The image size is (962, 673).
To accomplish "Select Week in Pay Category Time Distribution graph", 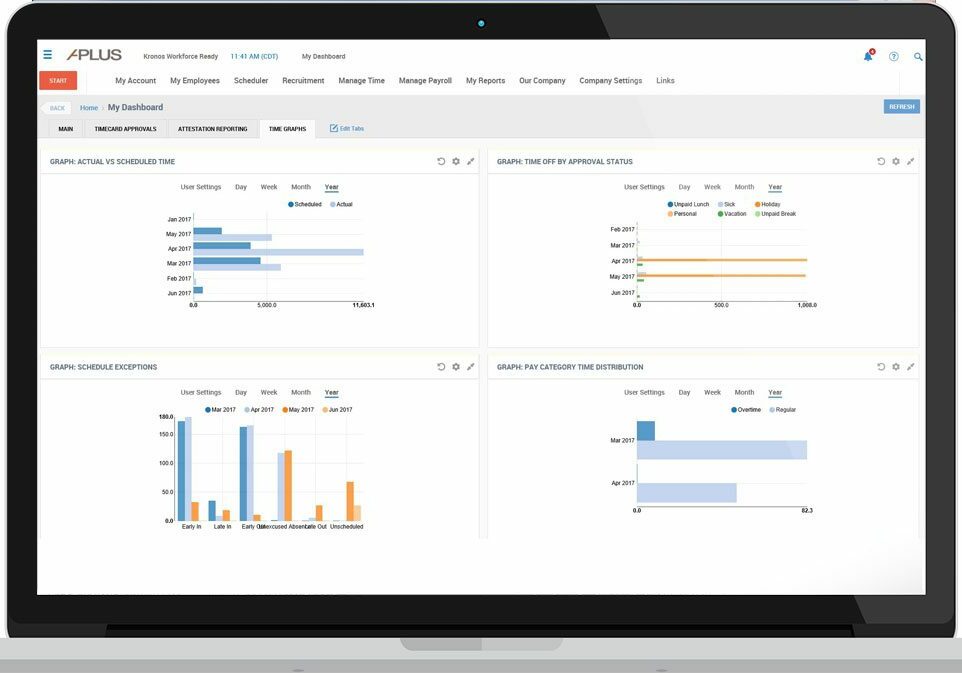I will pos(712,393).
